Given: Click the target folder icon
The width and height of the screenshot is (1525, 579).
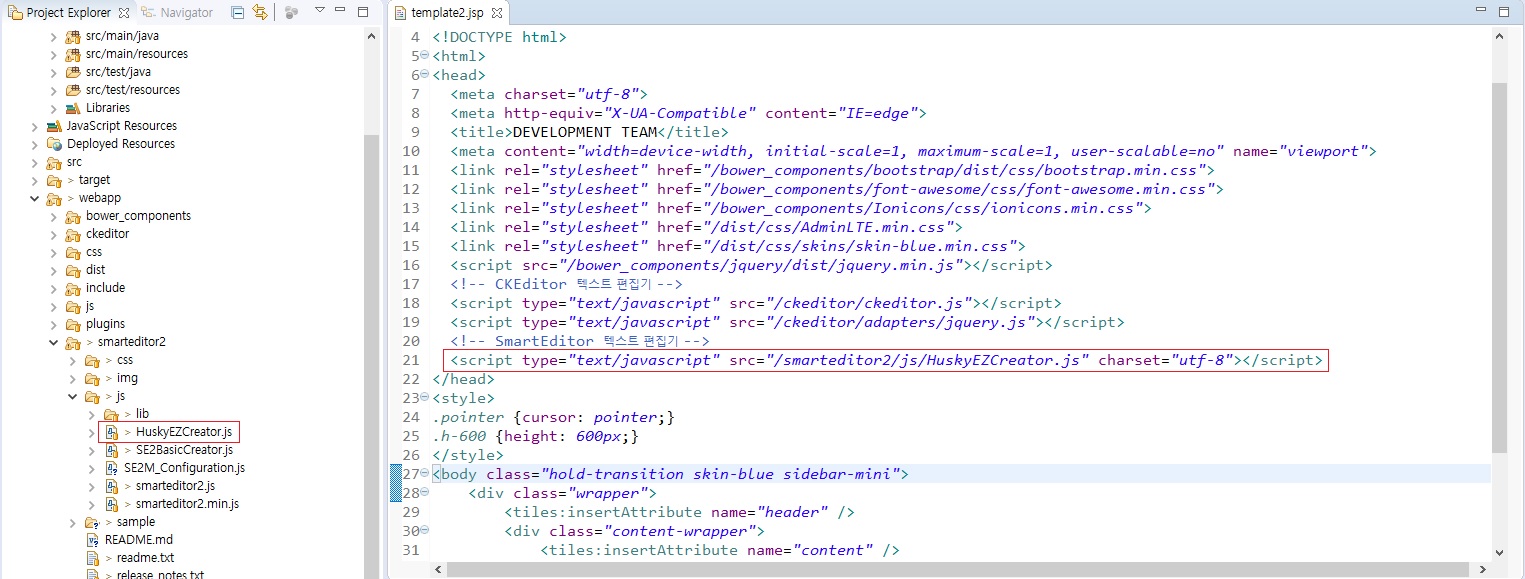Looking at the screenshot, I should point(54,180).
